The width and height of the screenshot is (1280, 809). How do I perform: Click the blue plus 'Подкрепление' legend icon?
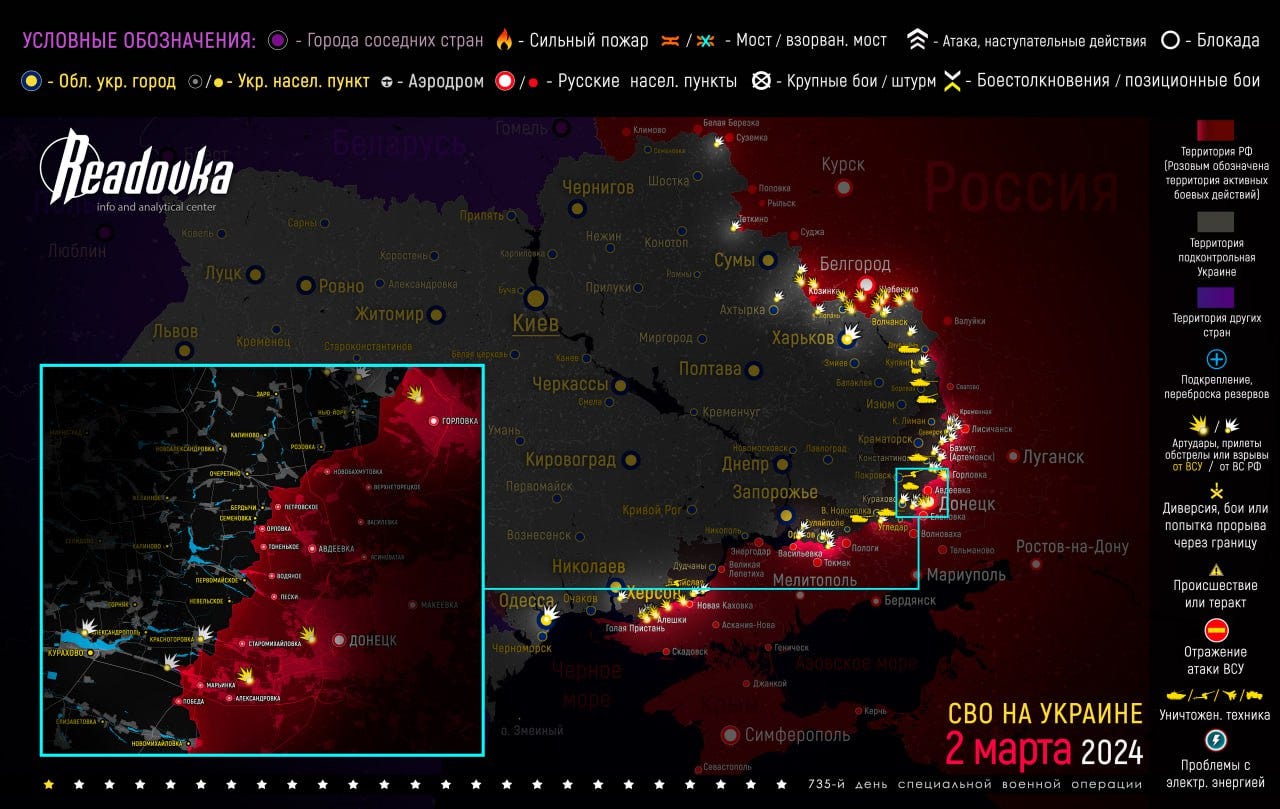tap(1216, 359)
